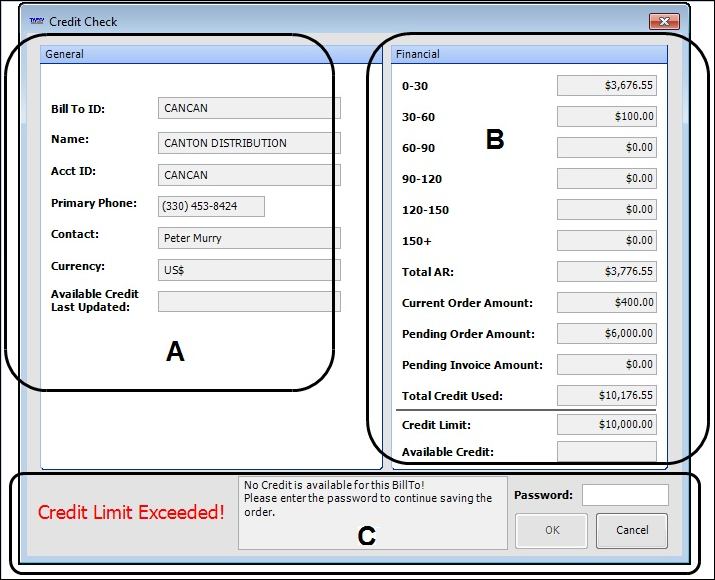Click the 'Primary Phone:' label
The height and width of the screenshot is (580, 715).
tap(94, 203)
